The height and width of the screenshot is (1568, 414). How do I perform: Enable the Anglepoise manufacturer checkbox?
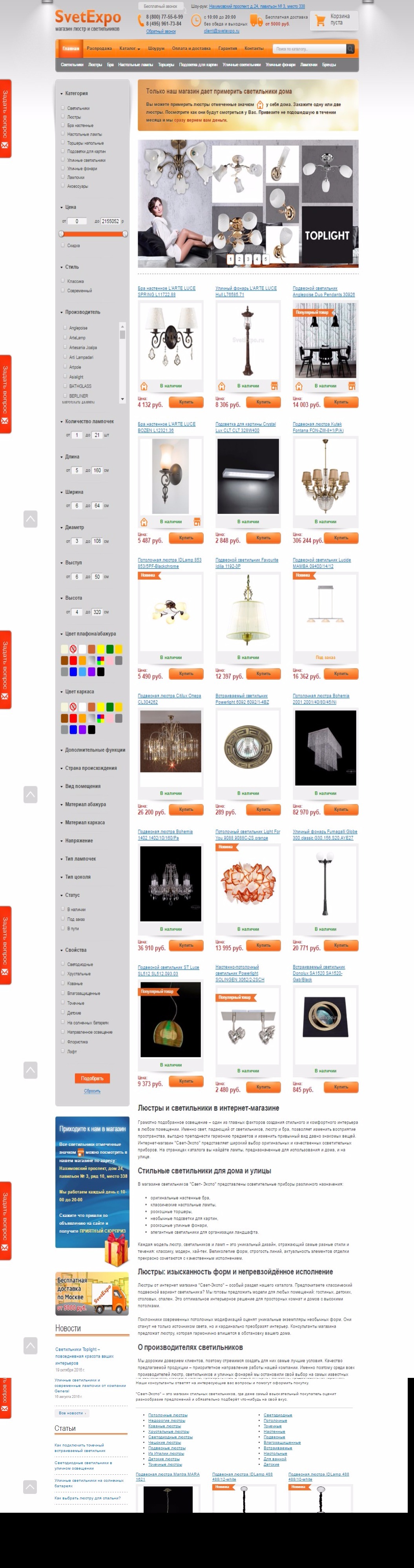(x=65, y=327)
